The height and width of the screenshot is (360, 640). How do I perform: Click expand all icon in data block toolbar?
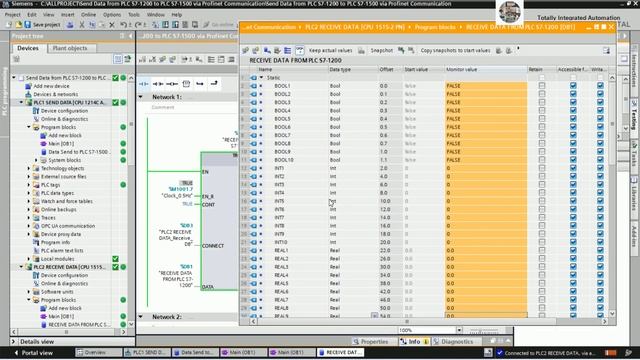(288, 51)
